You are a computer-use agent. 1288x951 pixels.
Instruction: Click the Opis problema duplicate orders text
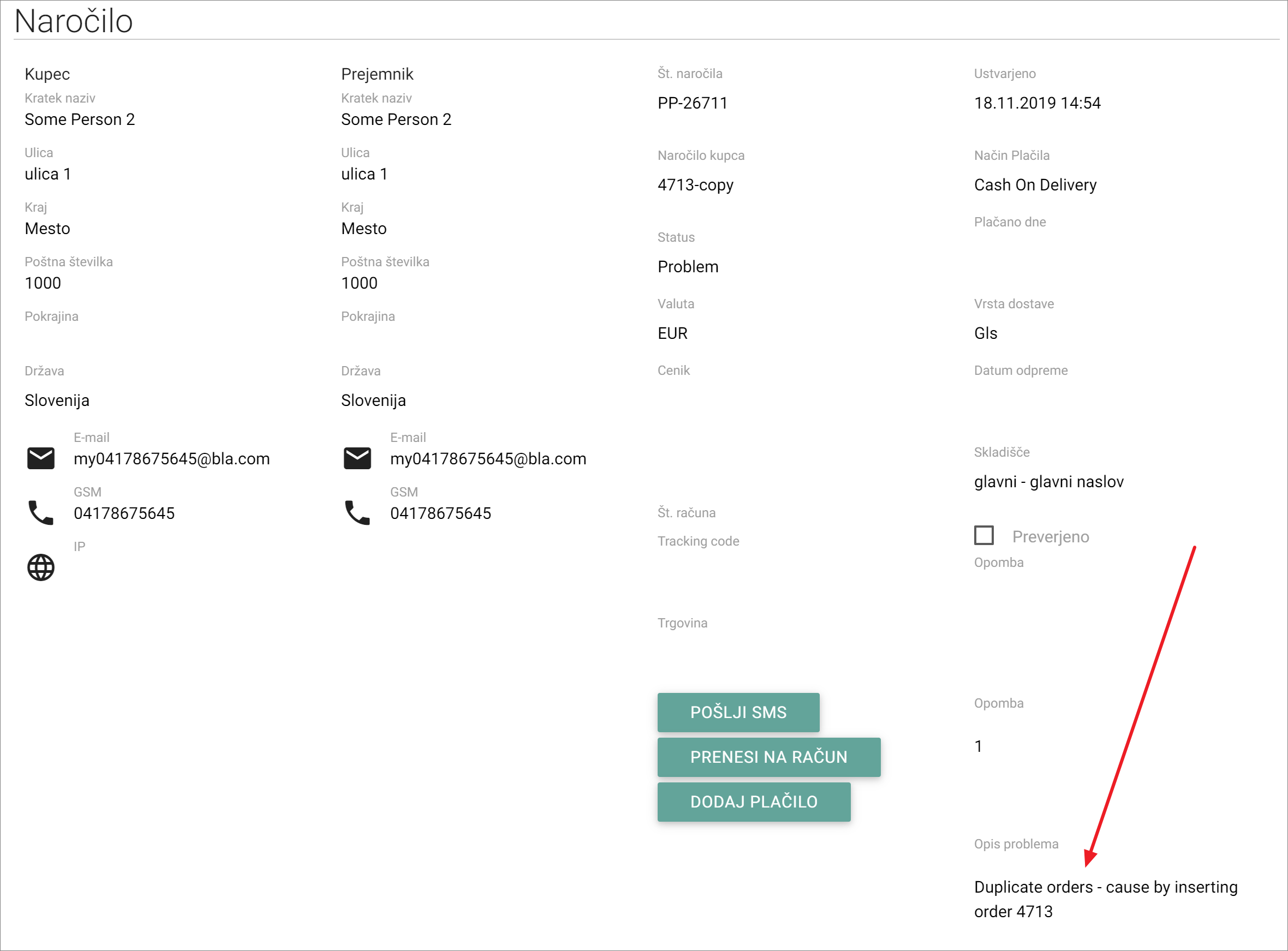pyautogui.click(x=1105, y=899)
